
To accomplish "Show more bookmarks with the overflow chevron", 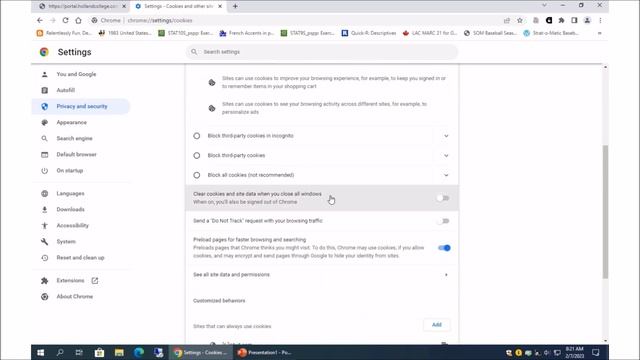I will pyautogui.click(x=600, y=33).
